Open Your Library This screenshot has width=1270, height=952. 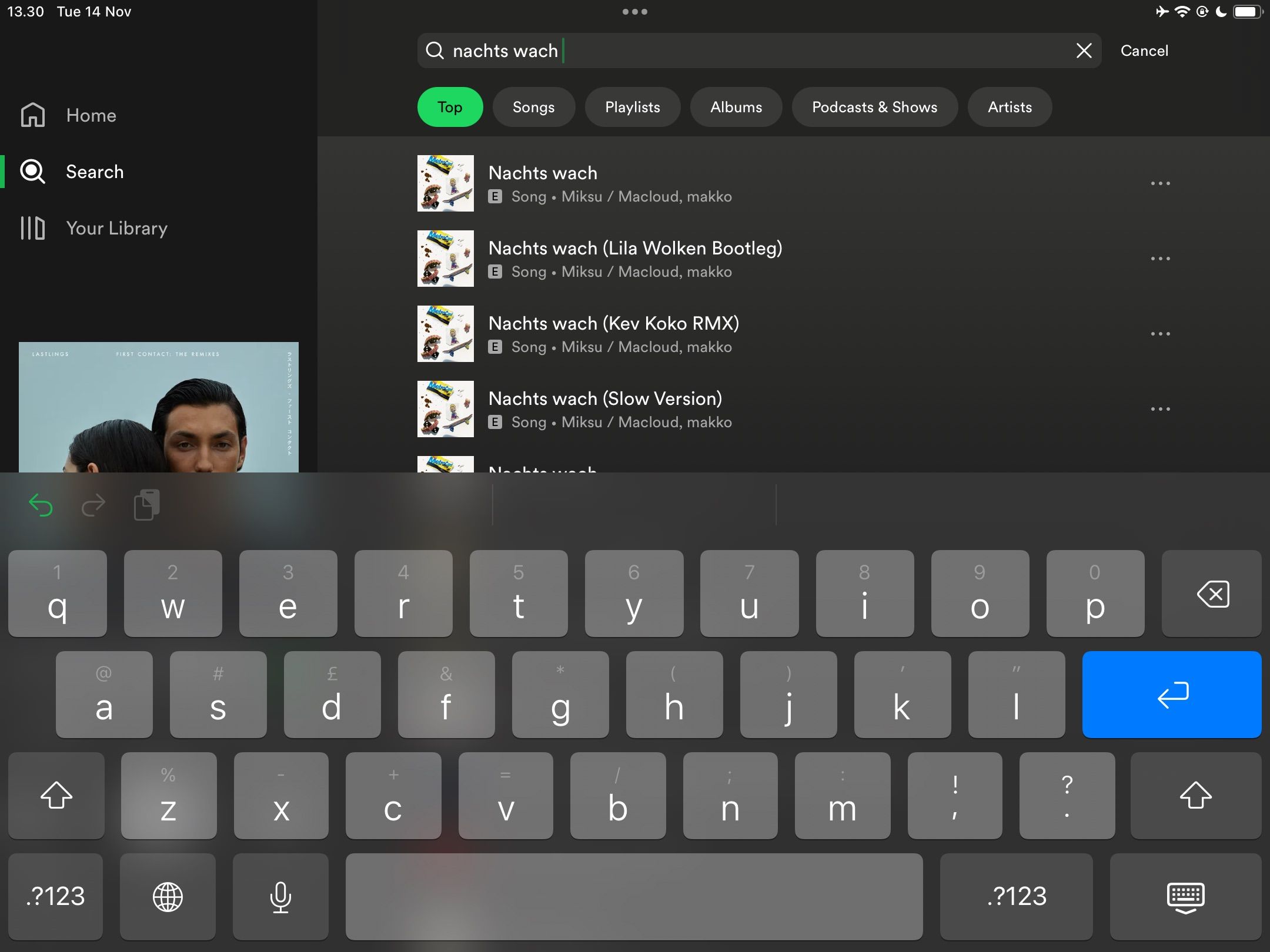click(116, 228)
